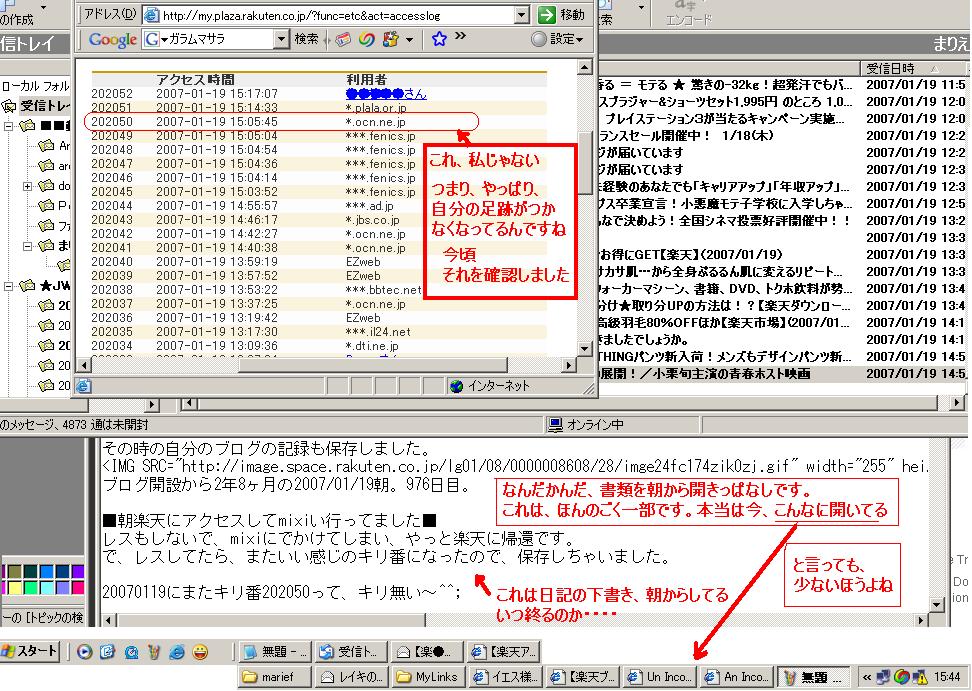Image resolution: width=972 pixels, height=691 pixels.
Task: Click the bright red color swatch in palette
Action: click(78, 588)
